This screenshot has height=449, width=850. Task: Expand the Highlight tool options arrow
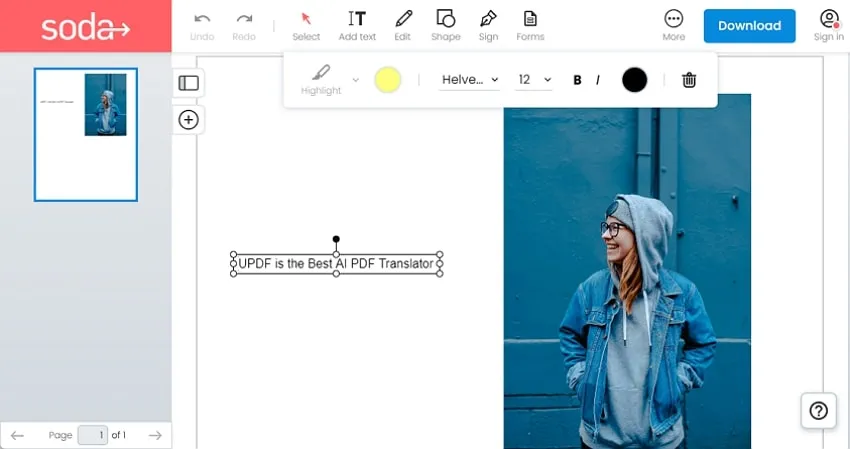[x=356, y=80]
